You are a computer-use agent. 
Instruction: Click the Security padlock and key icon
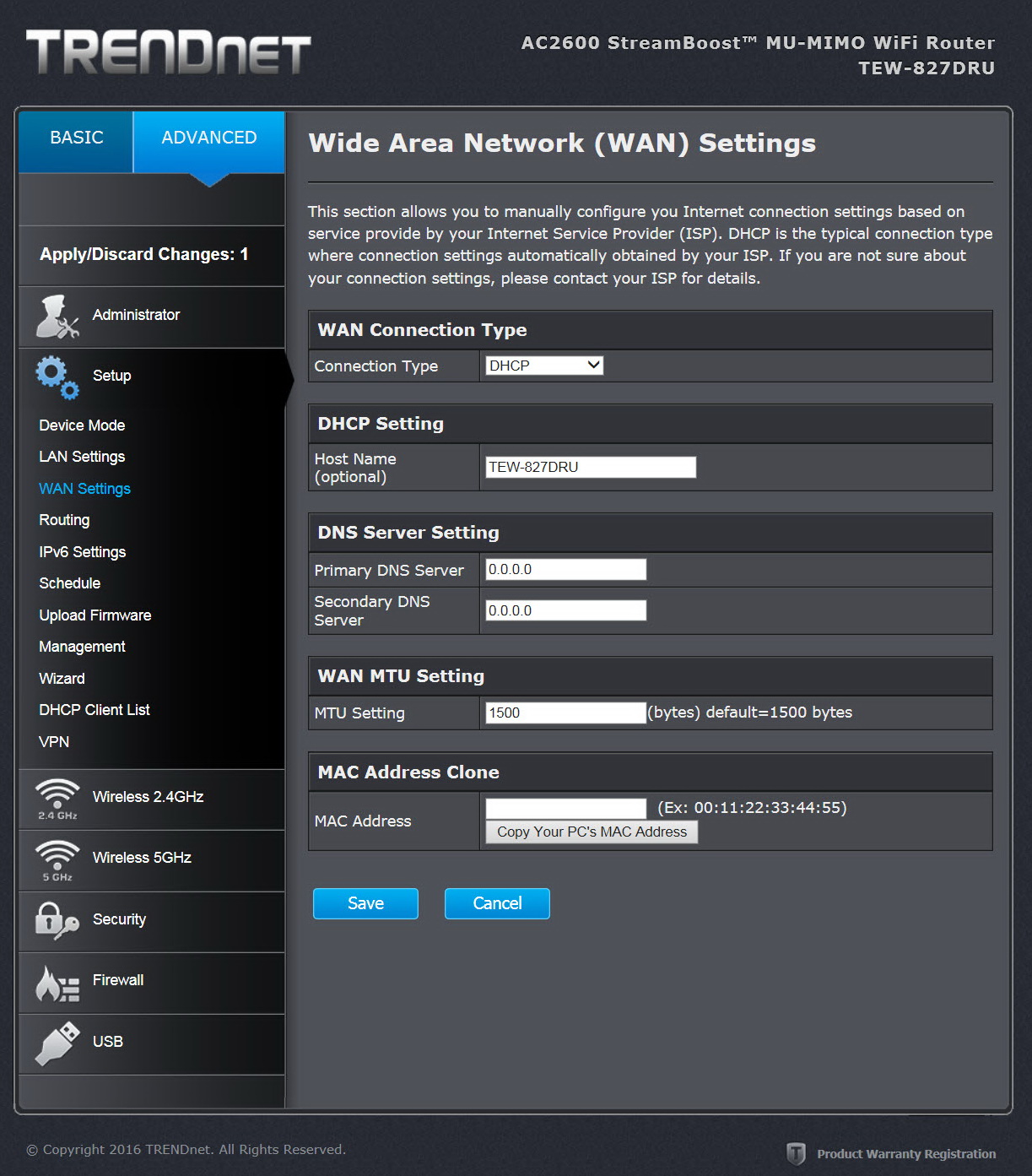click(x=57, y=921)
